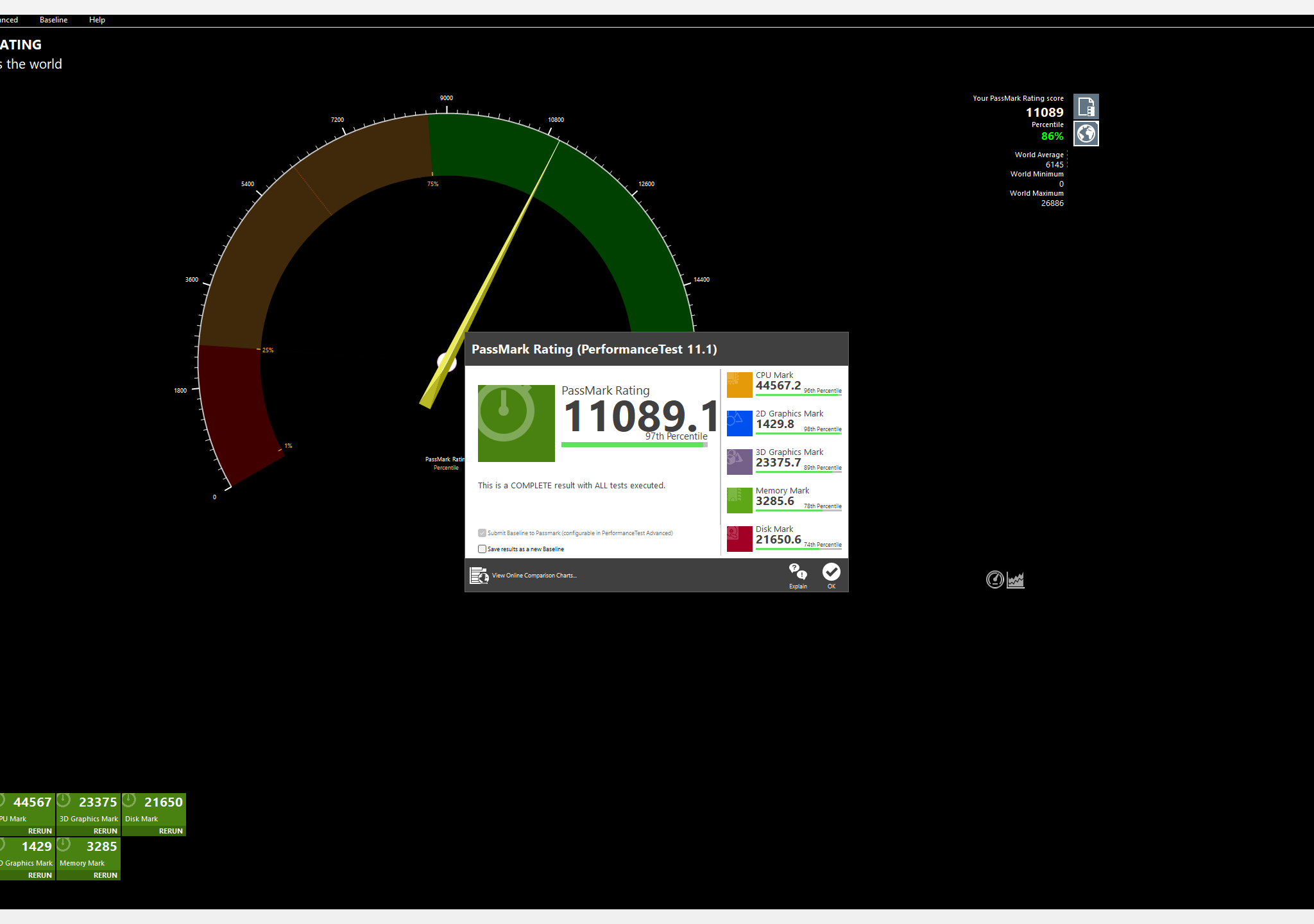Select the 3D Graphics Mark purple icon

coord(739,462)
